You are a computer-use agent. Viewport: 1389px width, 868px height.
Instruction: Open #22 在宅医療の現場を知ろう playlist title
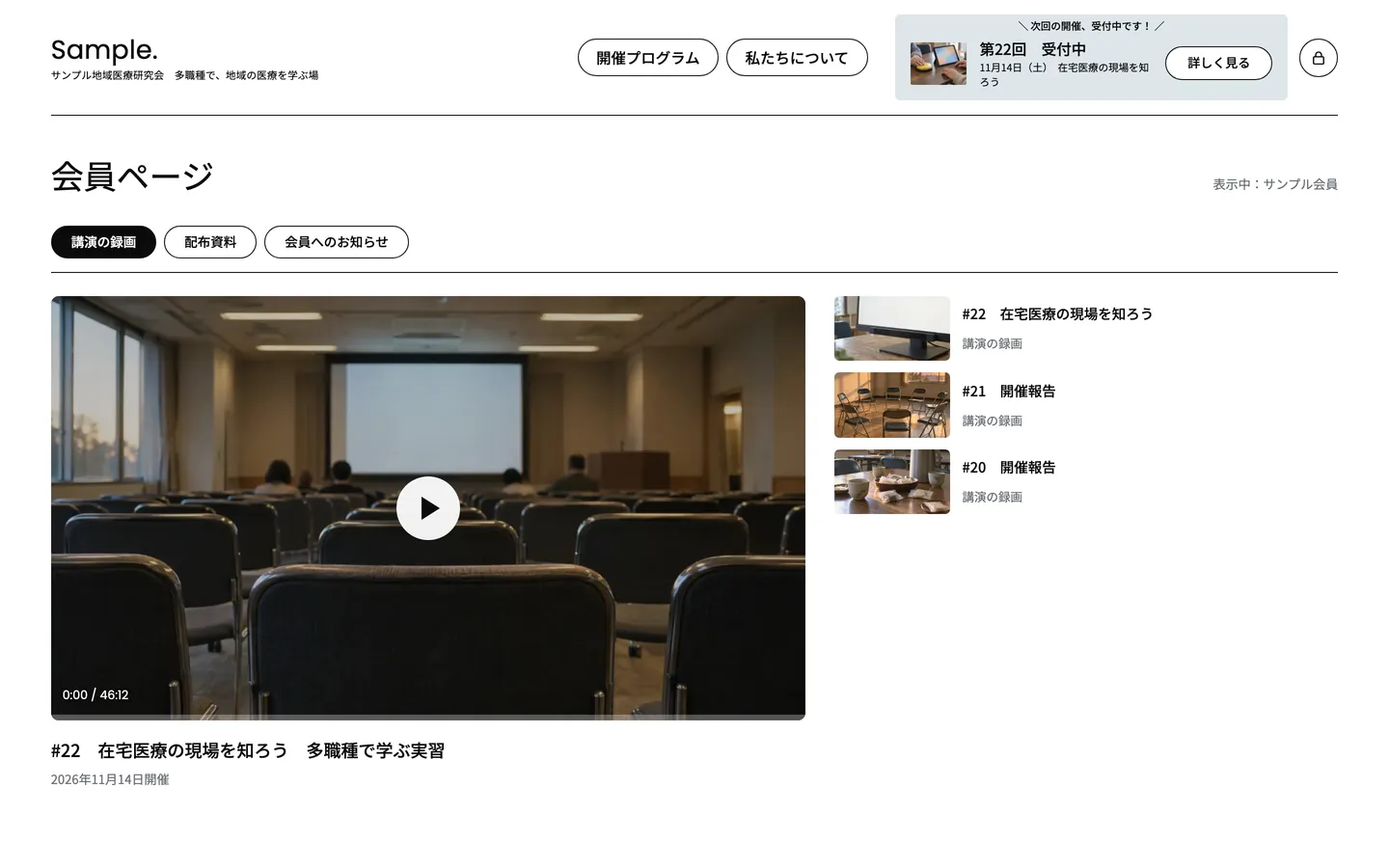pyautogui.click(x=1057, y=314)
